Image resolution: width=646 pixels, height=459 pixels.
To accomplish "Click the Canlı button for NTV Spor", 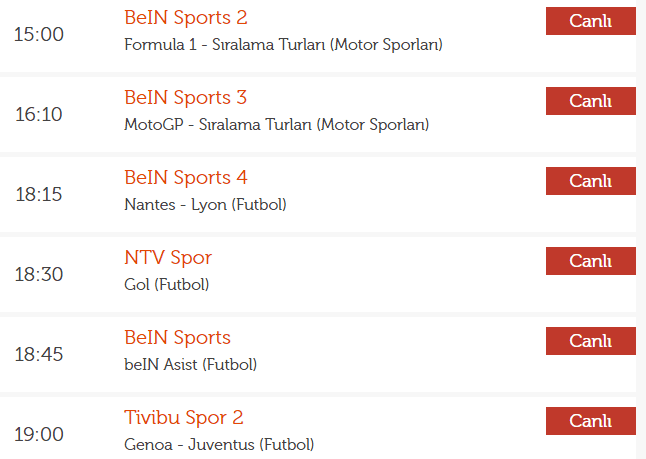I will pyautogui.click(x=590, y=261).
